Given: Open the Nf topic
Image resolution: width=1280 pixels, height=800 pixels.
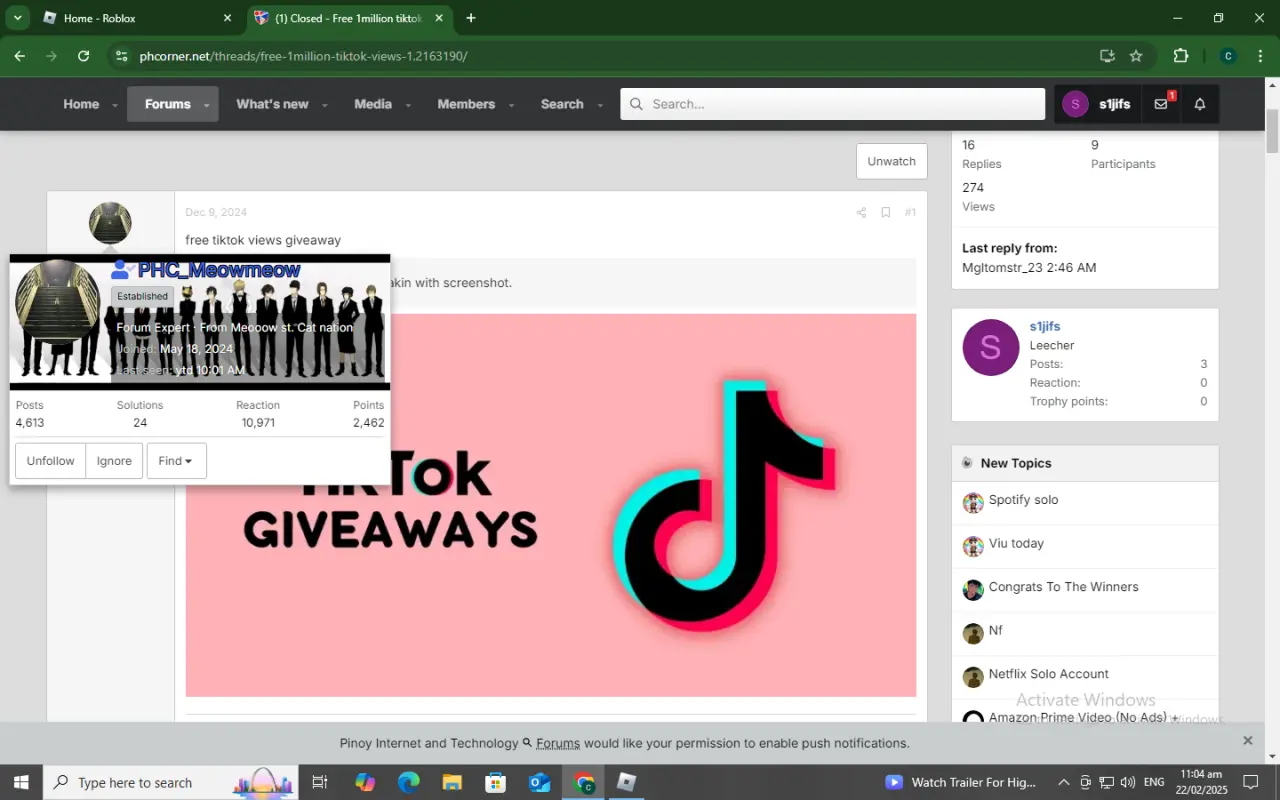Looking at the screenshot, I should tap(995, 630).
